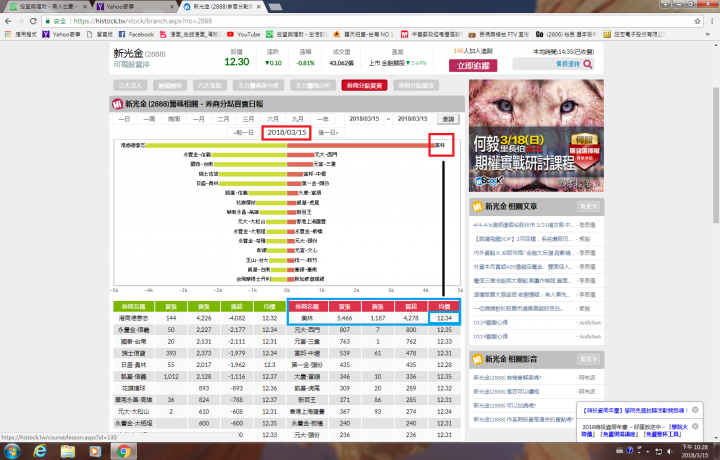
Task: Click 看更多 in the 相關影音 section
Action: pyautogui.click(x=588, y=359)
